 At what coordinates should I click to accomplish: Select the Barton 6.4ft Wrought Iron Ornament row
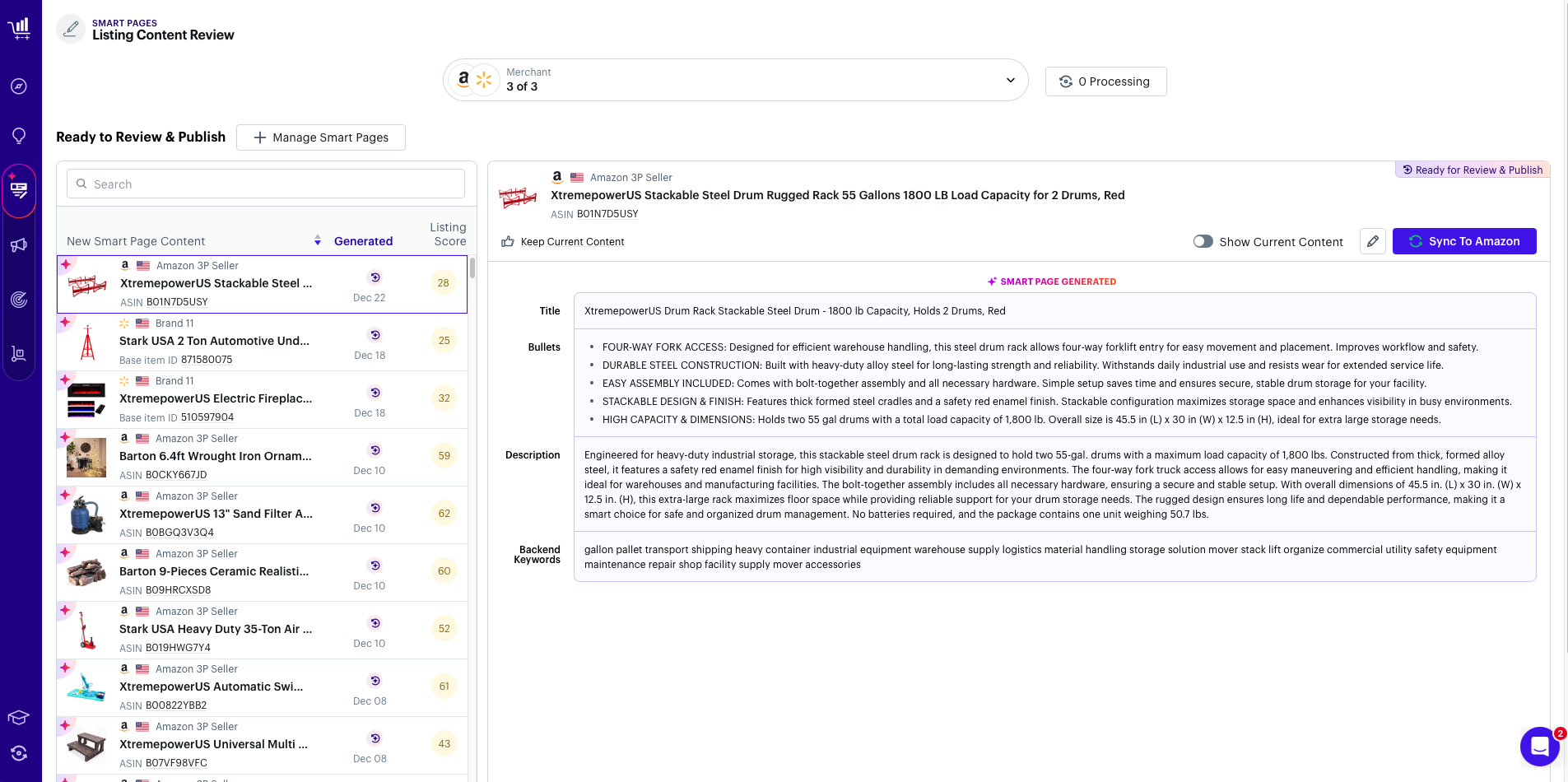coord(262,458)
